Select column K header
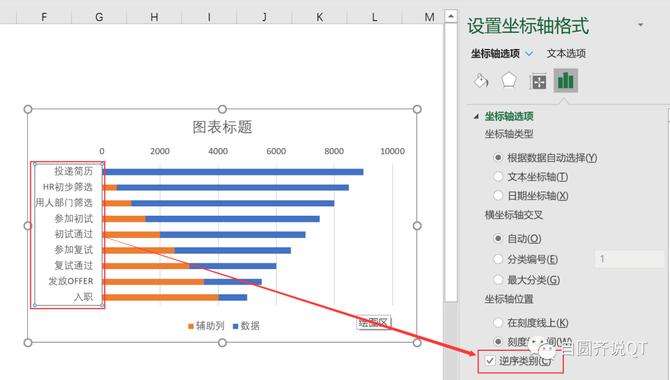 click(320, 17)
